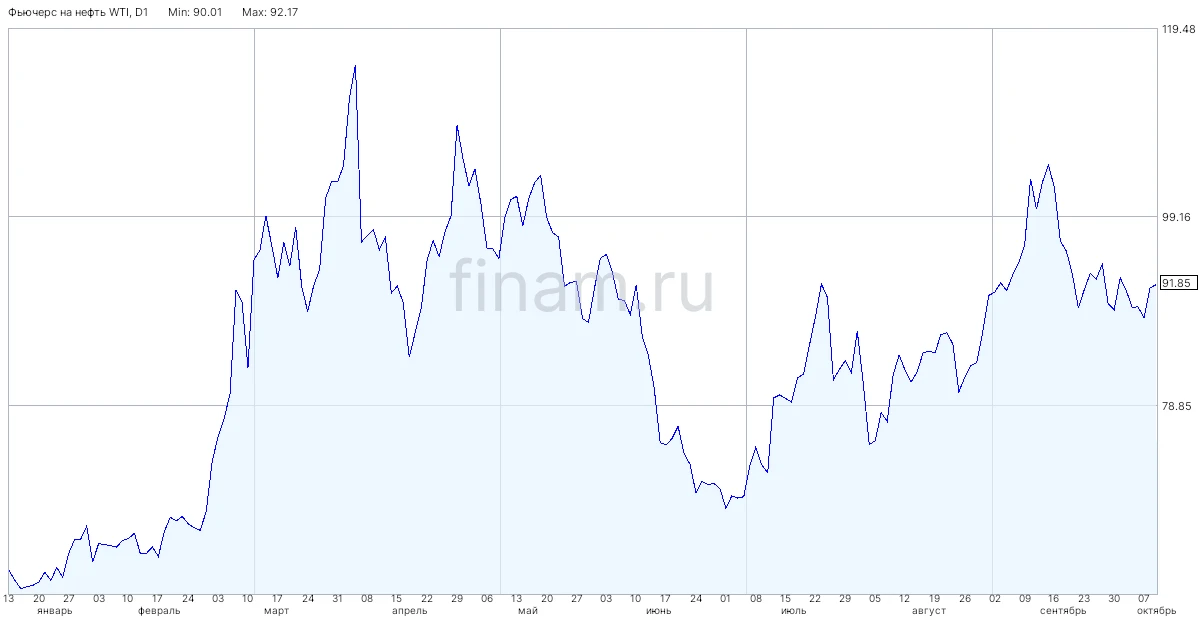Screen dimensions: 1200x630
Task: Click the date tick labeled 02
Action: (994, 598)
